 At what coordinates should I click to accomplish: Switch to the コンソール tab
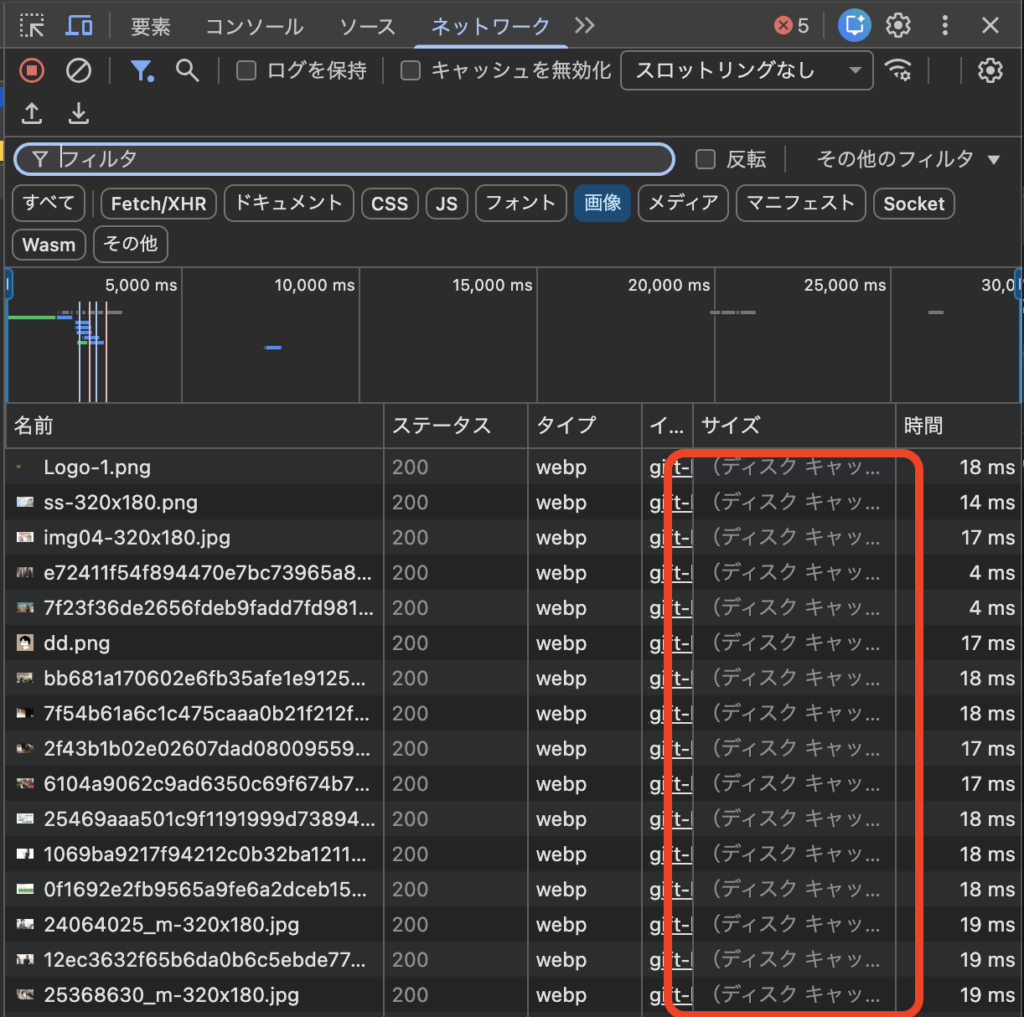coord(253,25)
